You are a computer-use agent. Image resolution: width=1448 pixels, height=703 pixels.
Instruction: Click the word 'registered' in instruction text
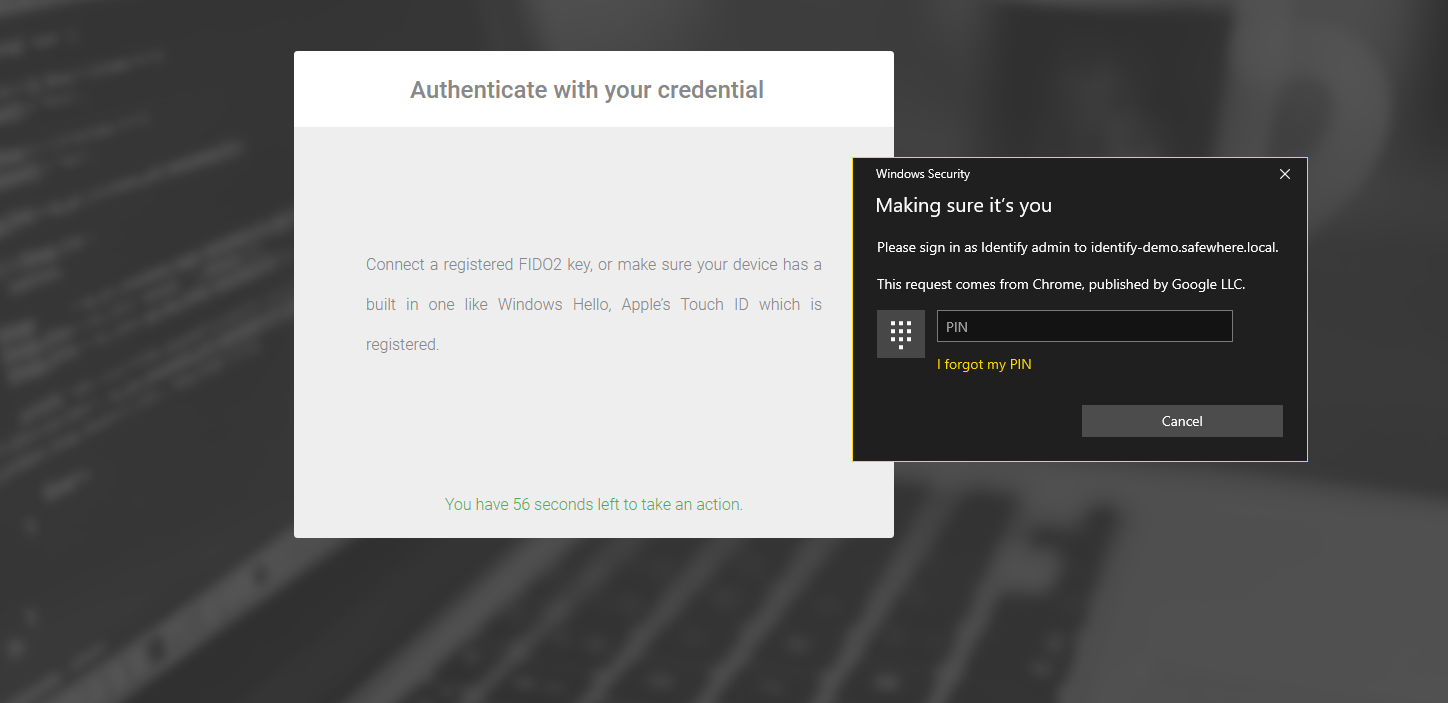(x=400, y=343)
